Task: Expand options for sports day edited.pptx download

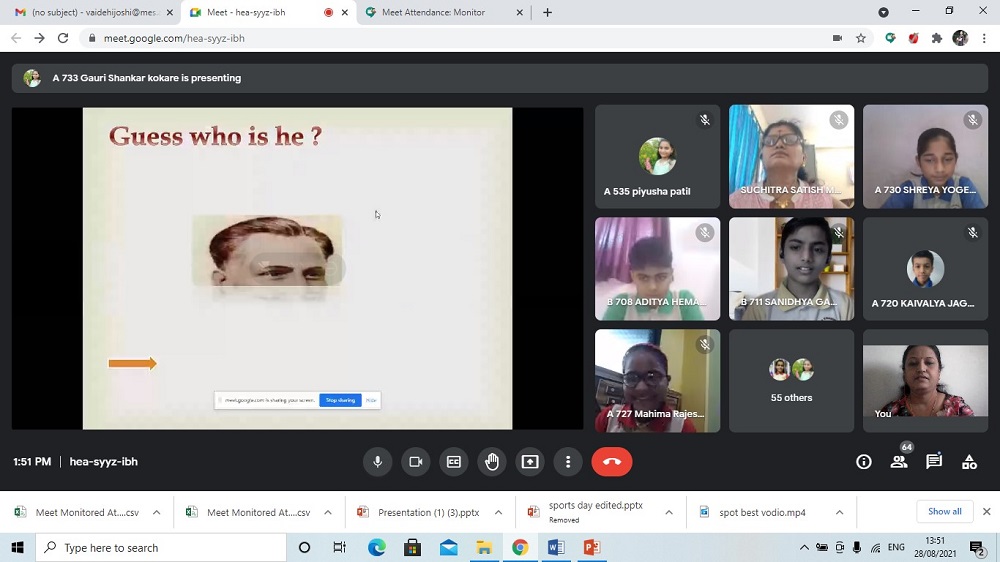Action: click(x=669, y=513)
